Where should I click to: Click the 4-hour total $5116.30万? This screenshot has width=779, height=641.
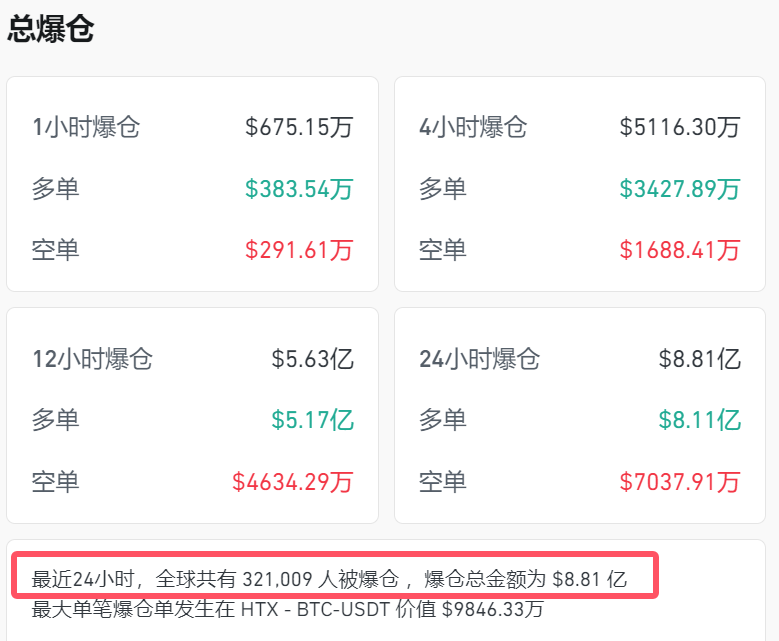pos(680,128)
